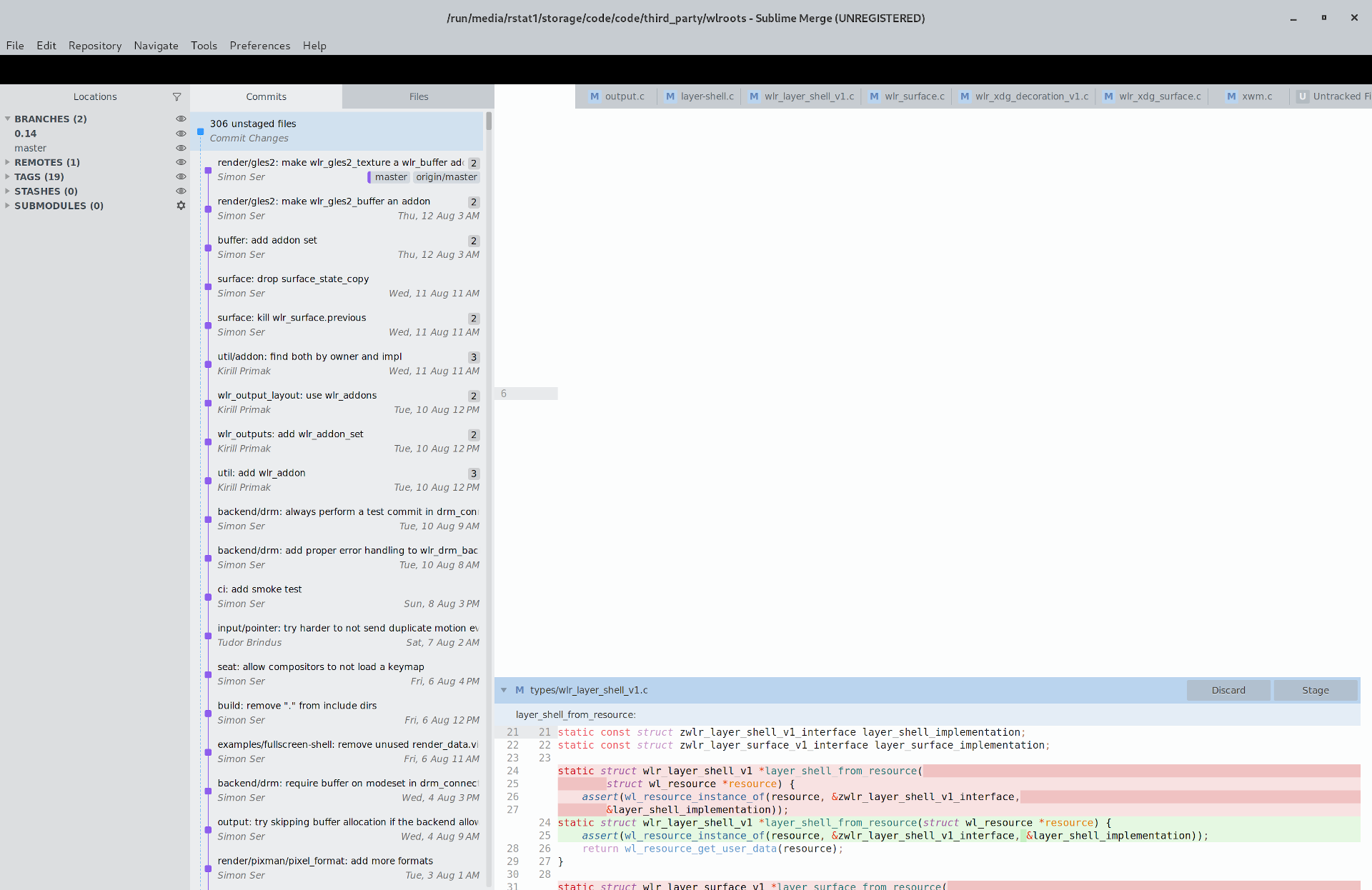The image size is (1372, 890).
Task: Expand the REMOTES (1) section
Action: 8,162
